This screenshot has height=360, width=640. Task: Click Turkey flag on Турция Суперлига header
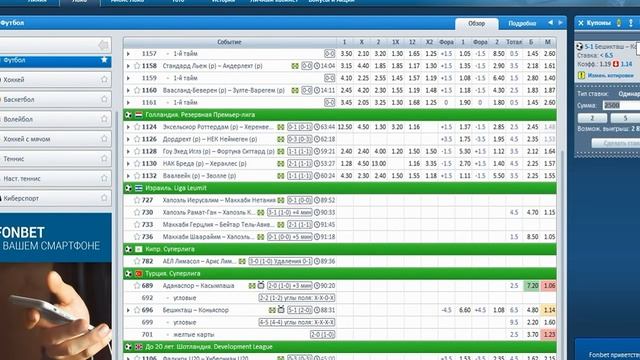pos(139,273)
